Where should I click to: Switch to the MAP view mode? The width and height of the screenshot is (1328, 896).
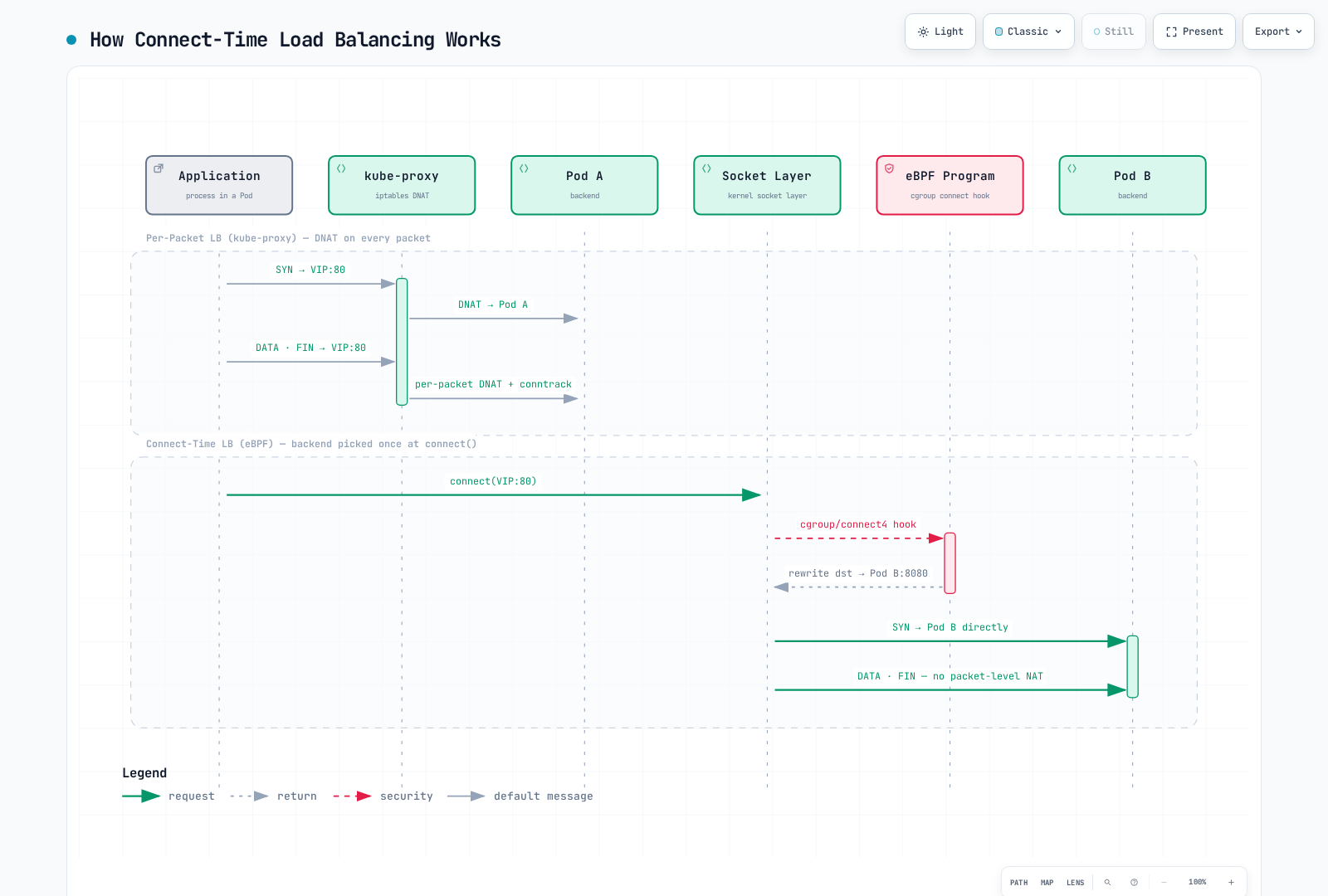point(1047,882)
